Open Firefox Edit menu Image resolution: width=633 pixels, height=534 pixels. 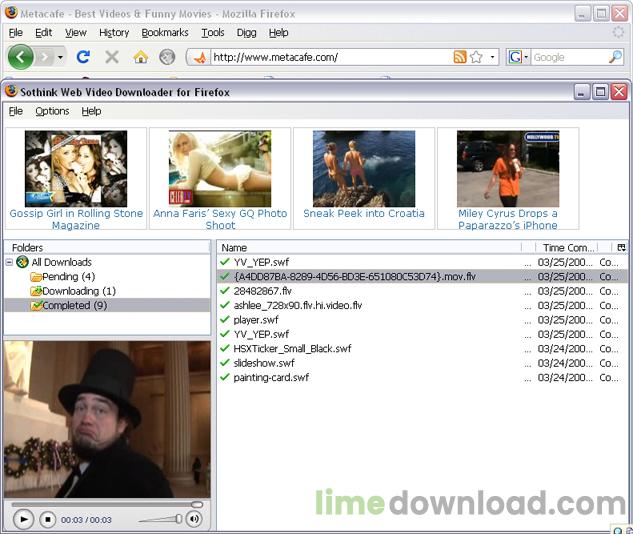click(x=43, y=33)
